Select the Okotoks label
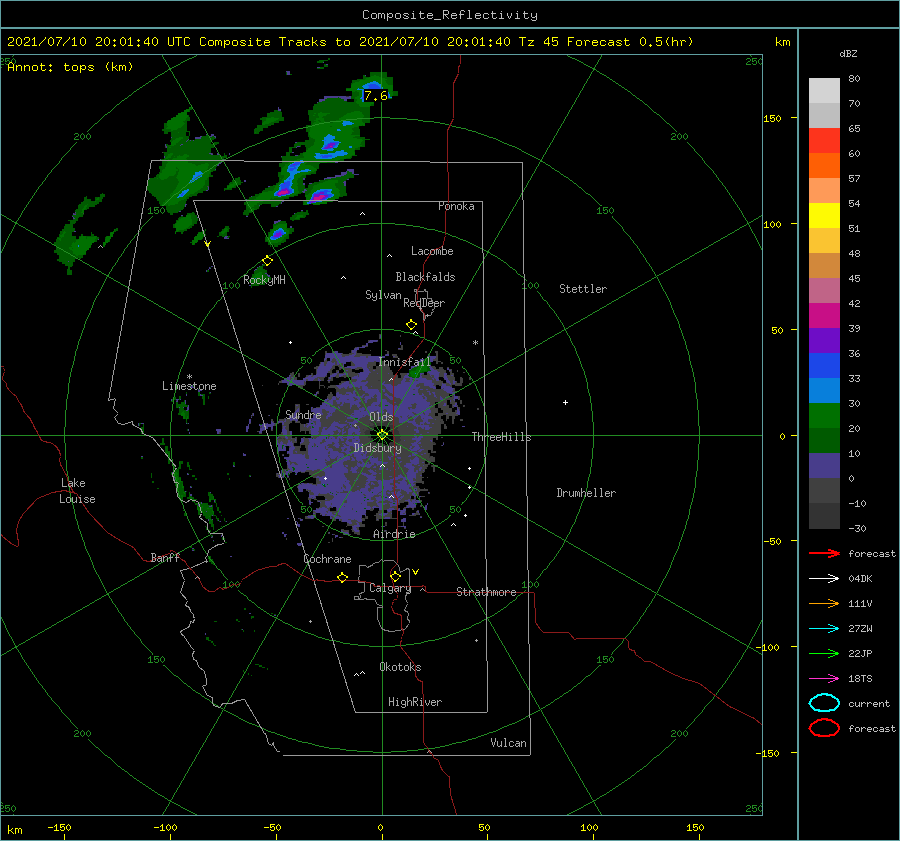900x841 pixels. pos(400,667)
